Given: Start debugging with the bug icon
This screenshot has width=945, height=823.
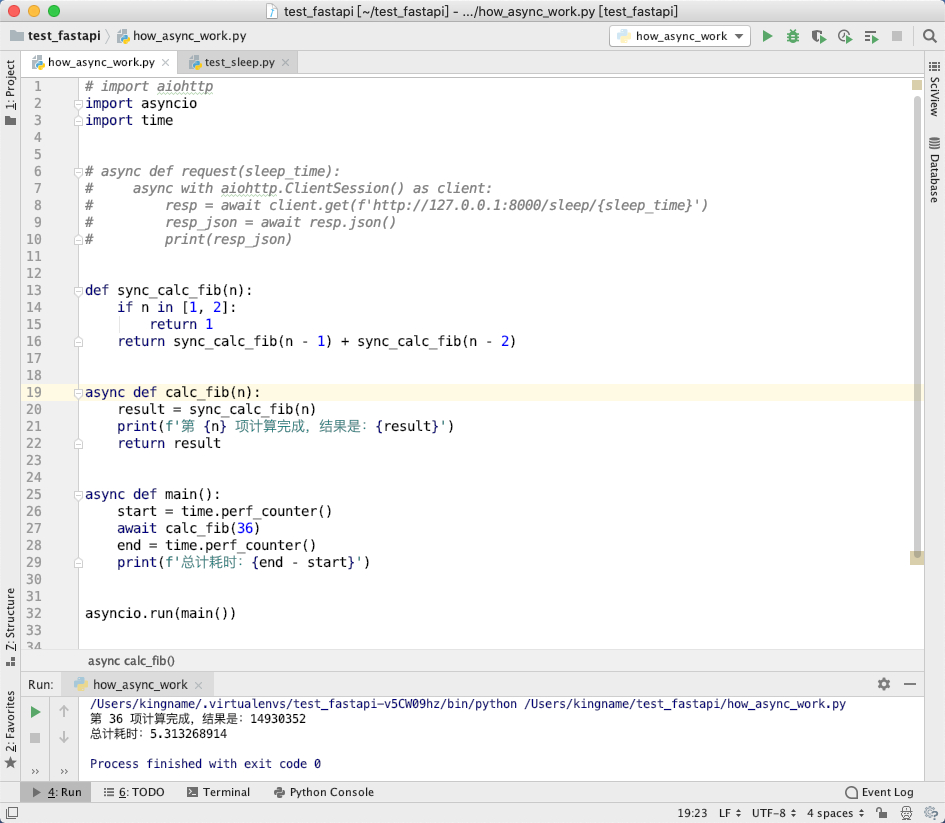Looking at the screenshot, I should point(793,36).
